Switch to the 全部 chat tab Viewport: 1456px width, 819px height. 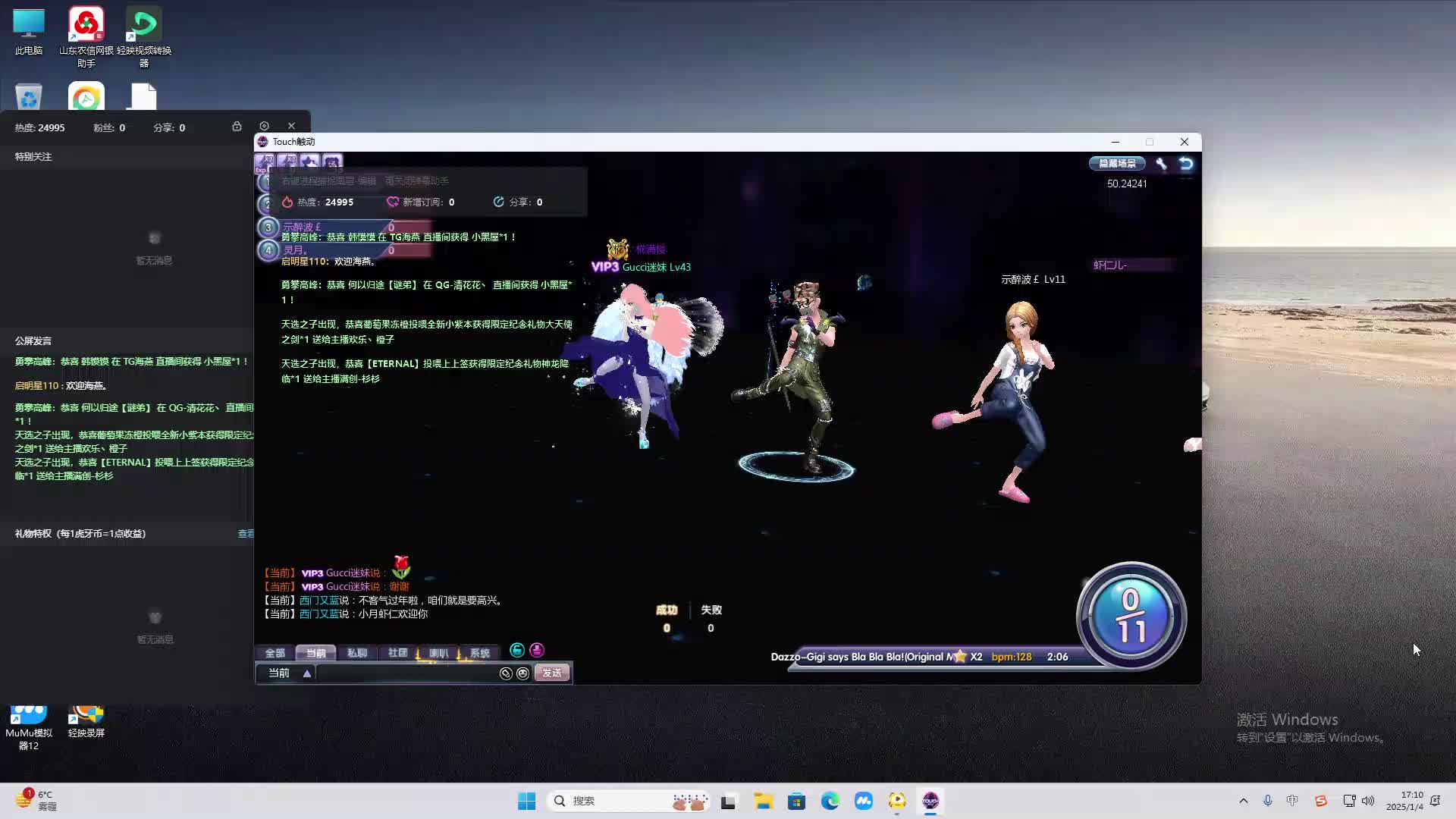pyautogui.click(x=275, y=653)
